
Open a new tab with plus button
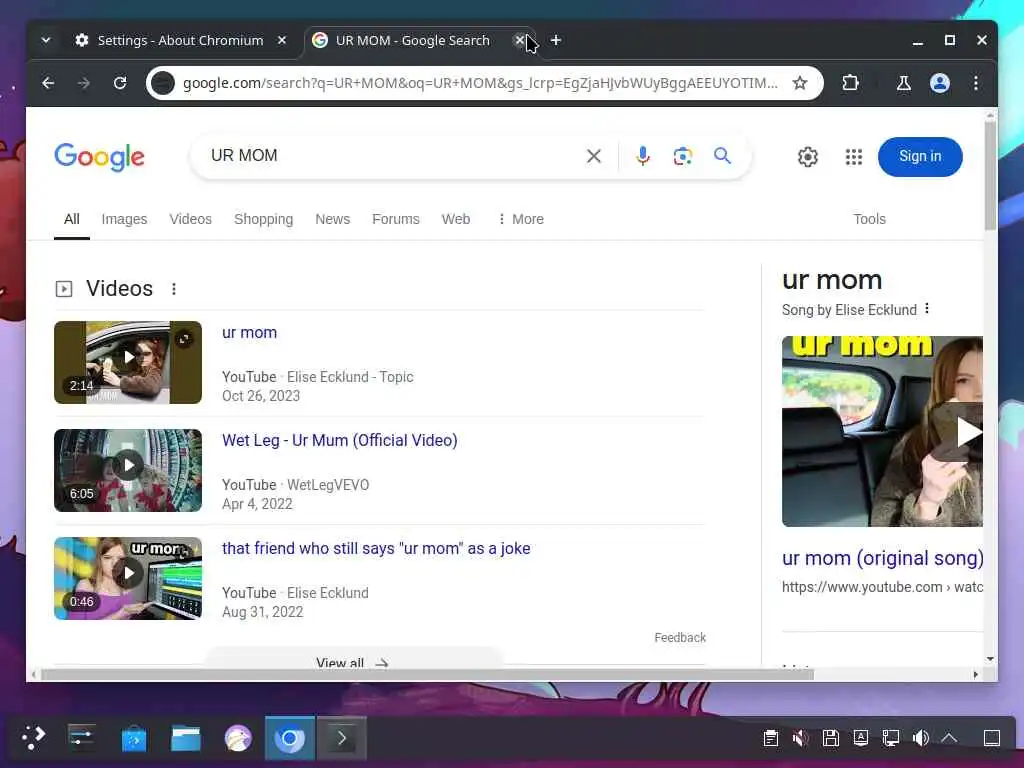[556, 40]
